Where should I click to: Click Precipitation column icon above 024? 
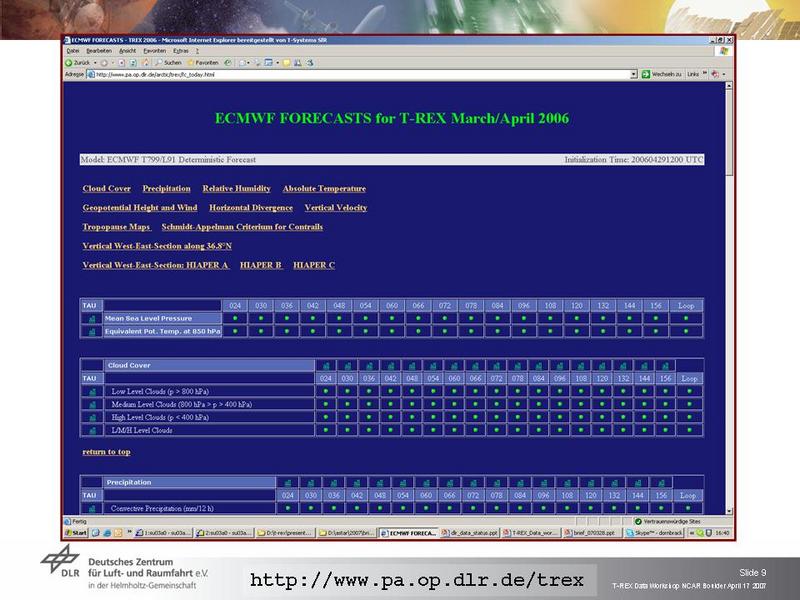[288, 483]
